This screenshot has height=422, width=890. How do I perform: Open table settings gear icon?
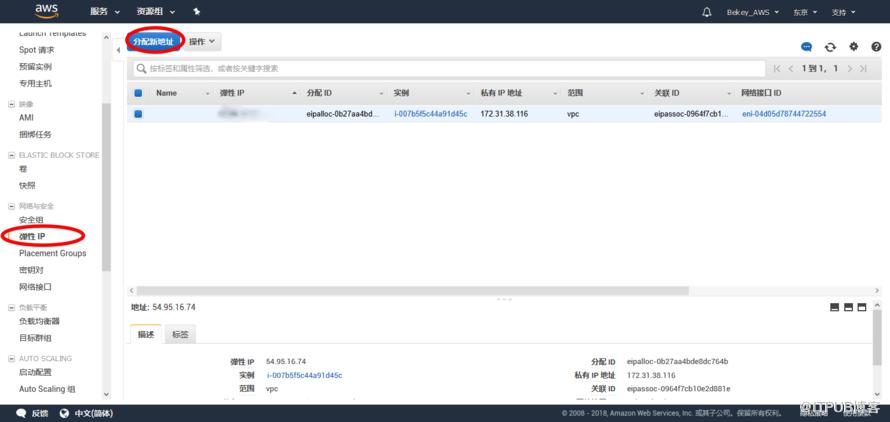[853, 47]
